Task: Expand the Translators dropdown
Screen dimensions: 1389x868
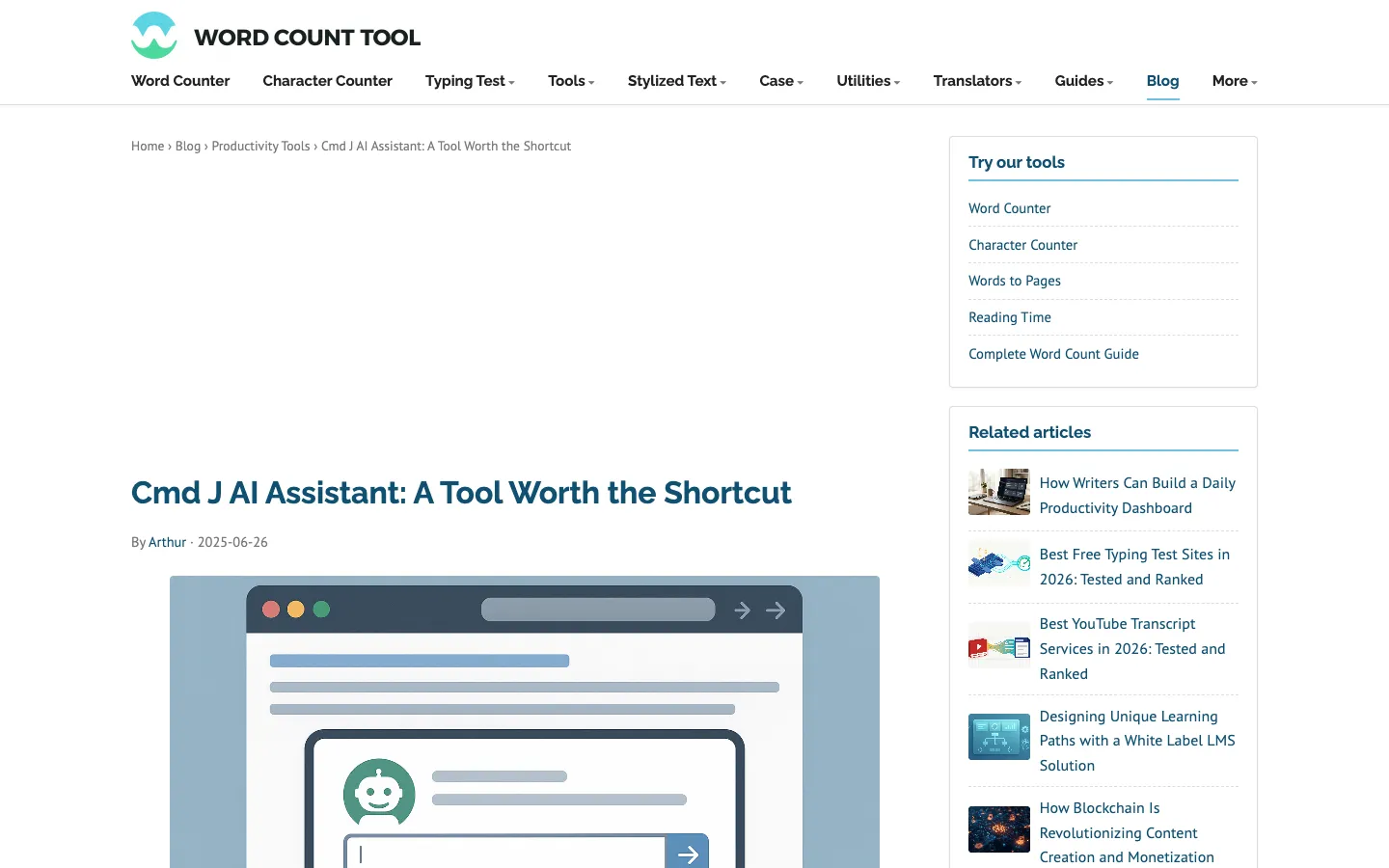Action: pyautogui.click(x=977, y=81)
